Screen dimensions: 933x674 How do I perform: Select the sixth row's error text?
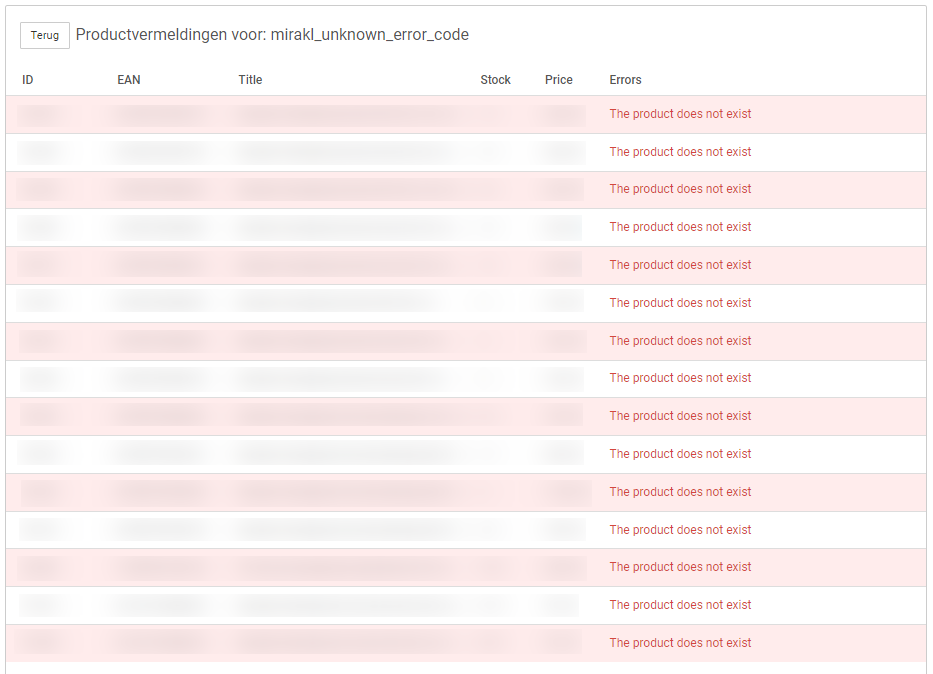point(680,303)
